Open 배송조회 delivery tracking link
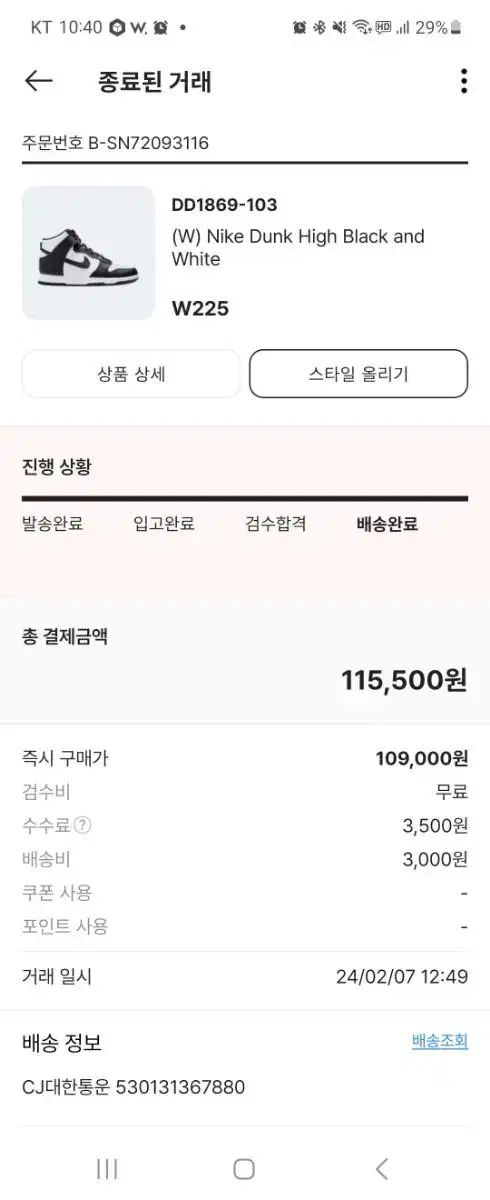Screen dimensions: 490x1200 pyautogui.click(x=440, y=1041)
